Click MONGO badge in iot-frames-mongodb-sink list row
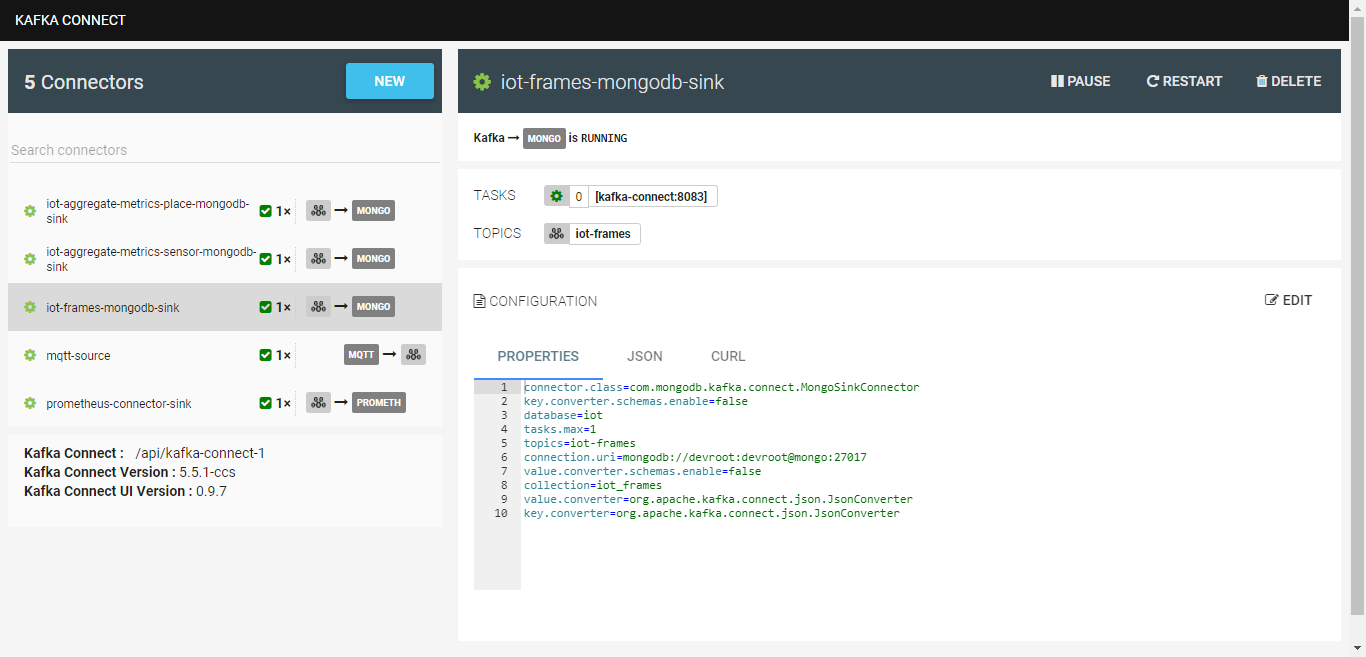 [374, 307]
